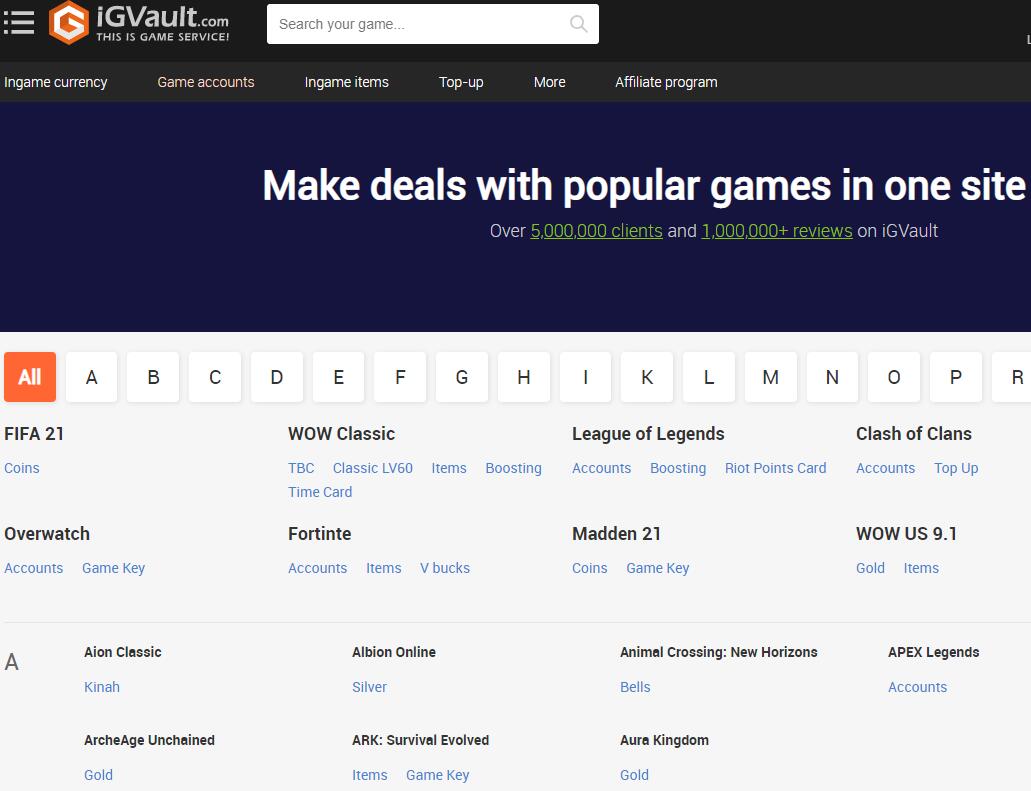Viewport: 1031px width, 791px height.
Task: Choose Bells under Animal Crossing
Action: (635, 687)
